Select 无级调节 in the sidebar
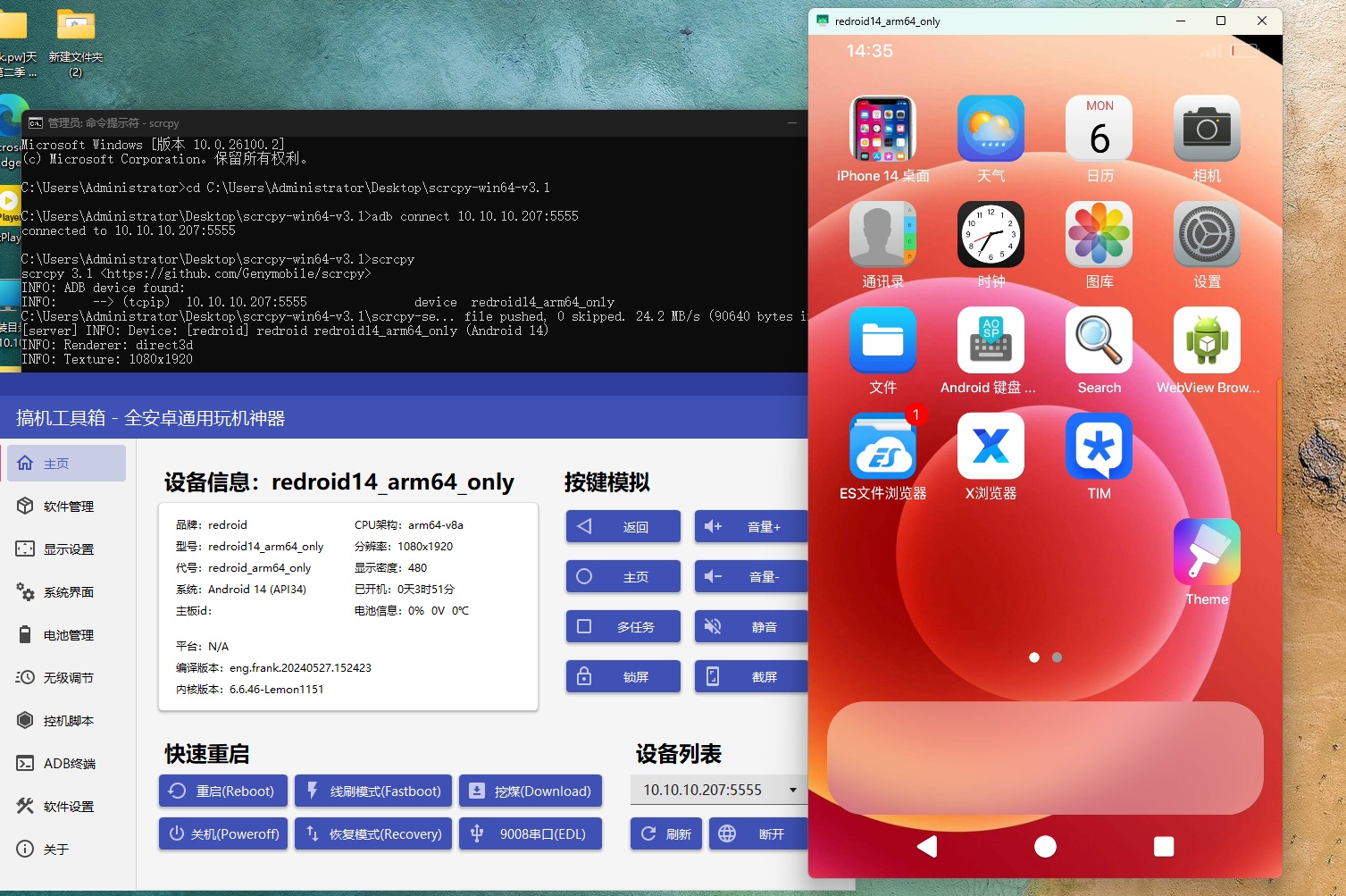The height and width of the screenshot is (896, 1346). coord(66,678)
